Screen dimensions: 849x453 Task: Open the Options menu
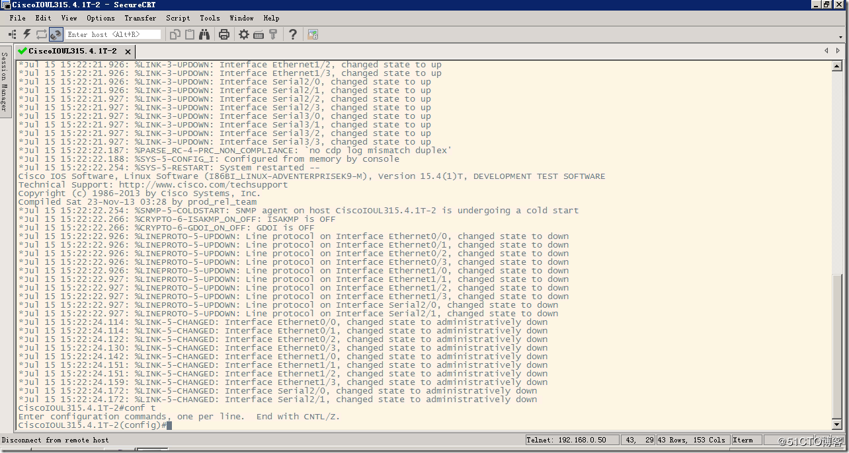click(x=101, y=18)
